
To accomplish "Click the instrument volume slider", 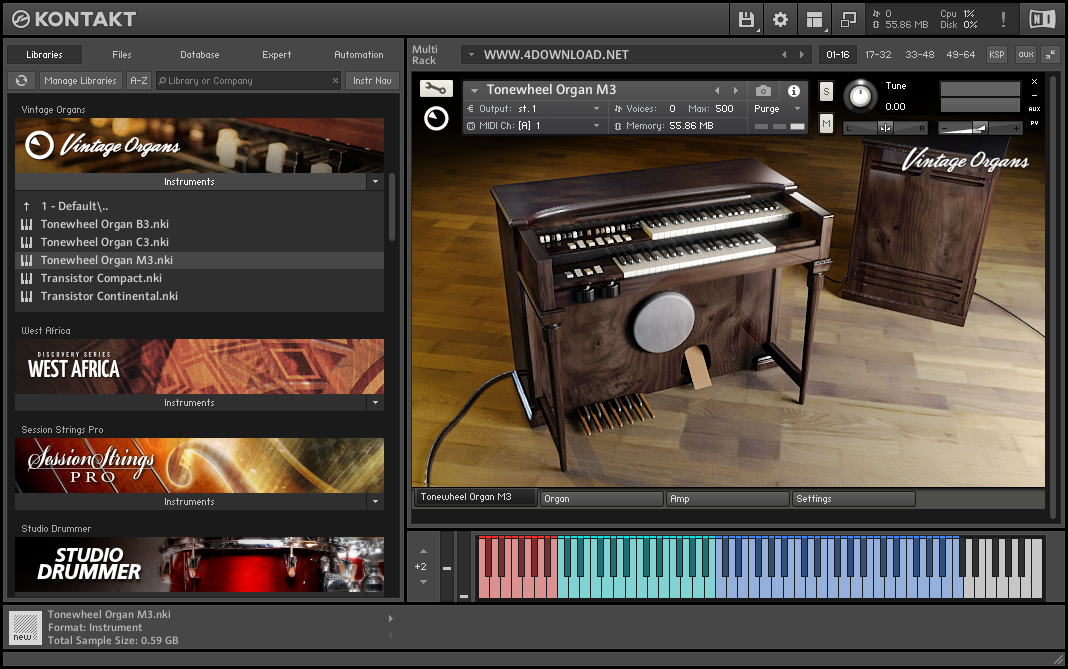I will (980, 128).
